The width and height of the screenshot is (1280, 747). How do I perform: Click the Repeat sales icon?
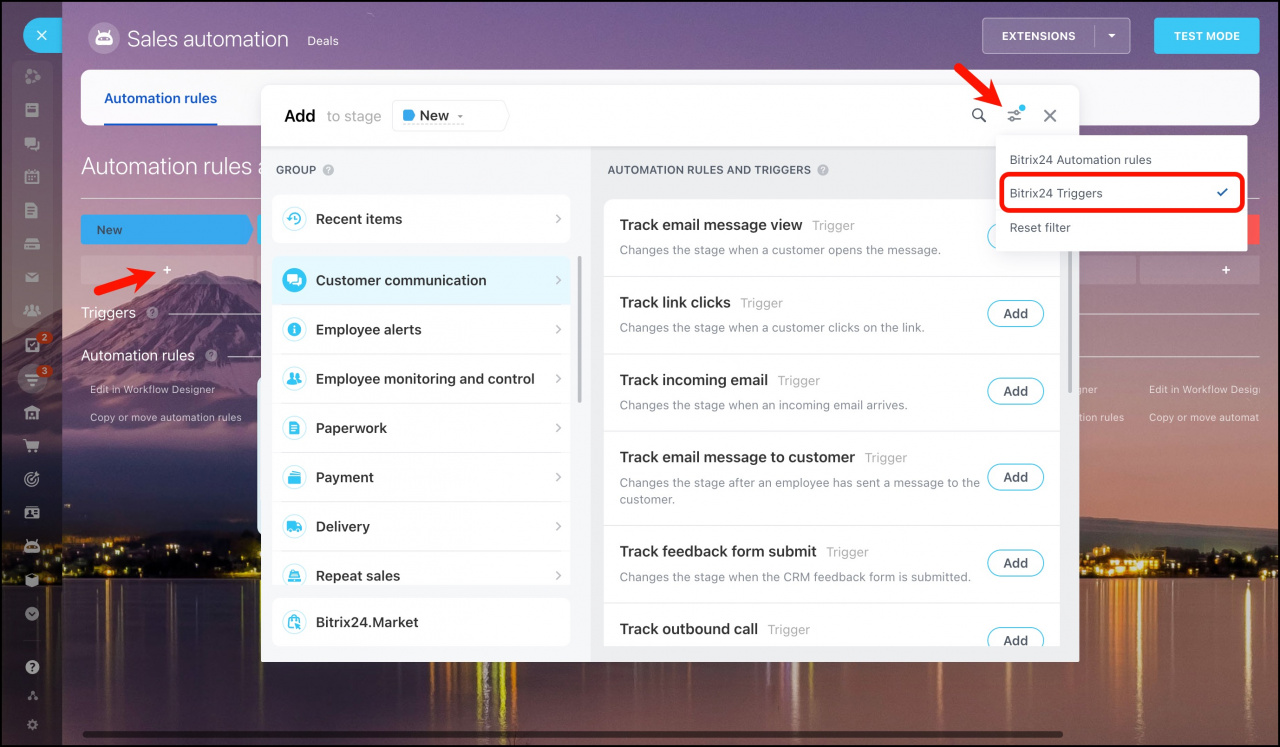(x=294, y=575)
